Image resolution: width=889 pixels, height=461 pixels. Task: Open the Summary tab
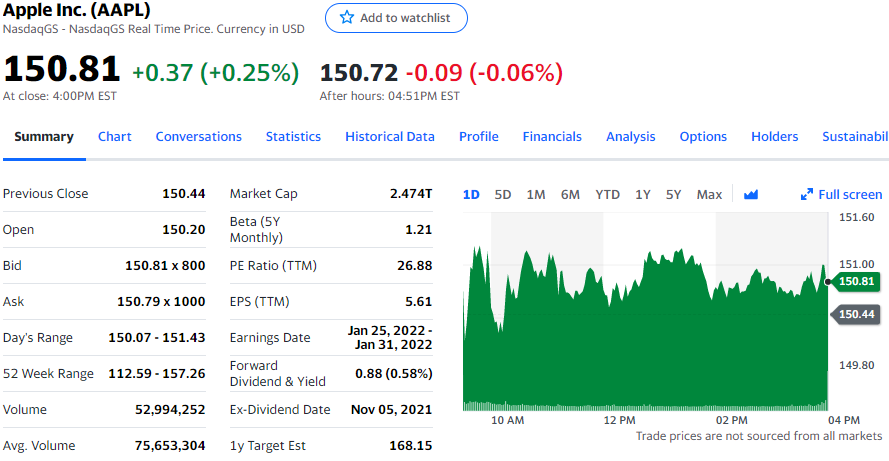click(x=44, y=137)
